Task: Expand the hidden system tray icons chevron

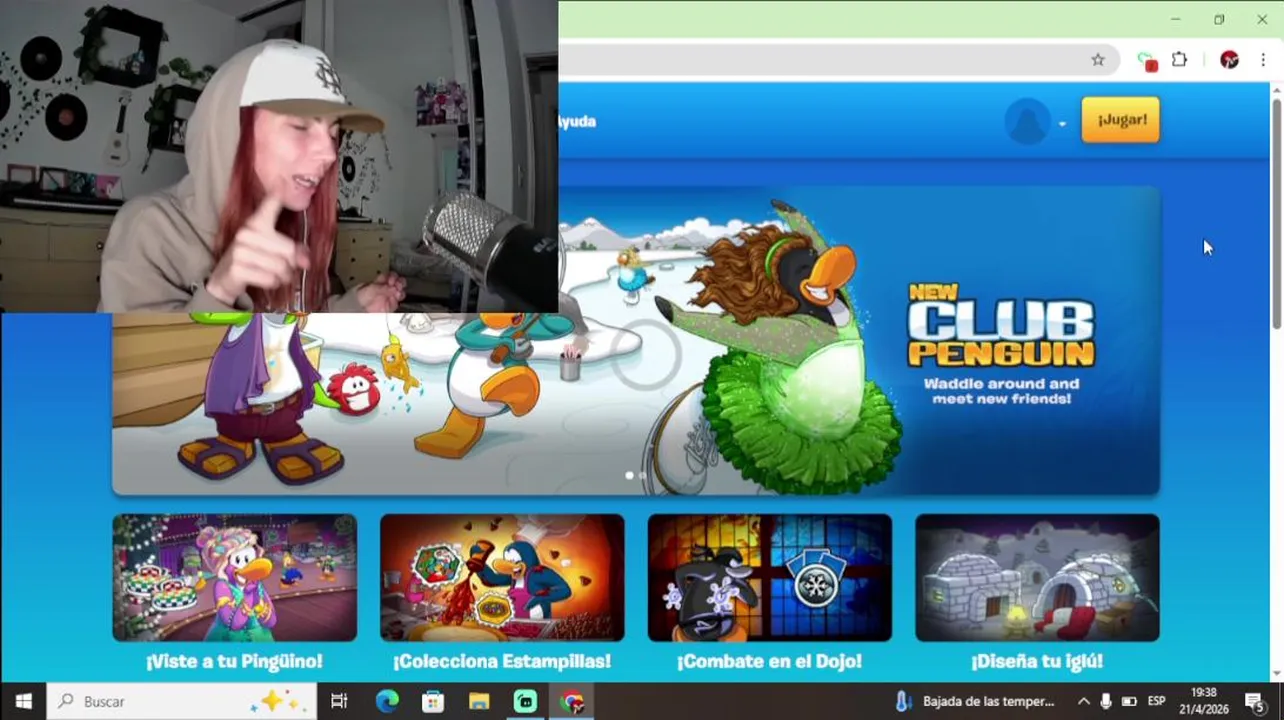Action: tap(1083, 701)
